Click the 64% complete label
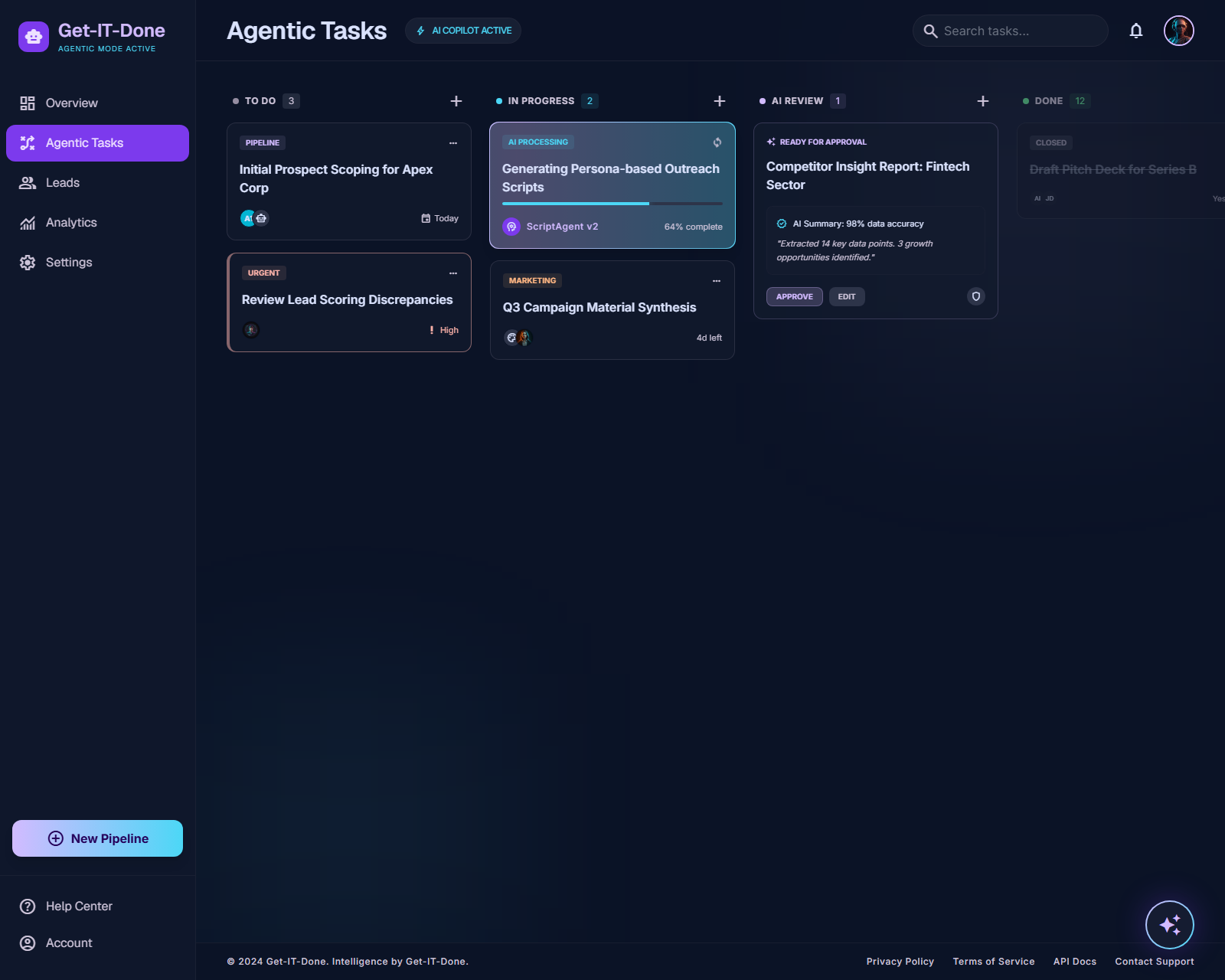Screen dimensions: 1225x980 coord(694,227)
